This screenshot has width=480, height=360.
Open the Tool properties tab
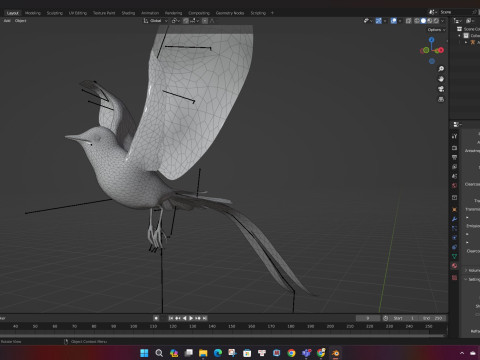[454, 136]
